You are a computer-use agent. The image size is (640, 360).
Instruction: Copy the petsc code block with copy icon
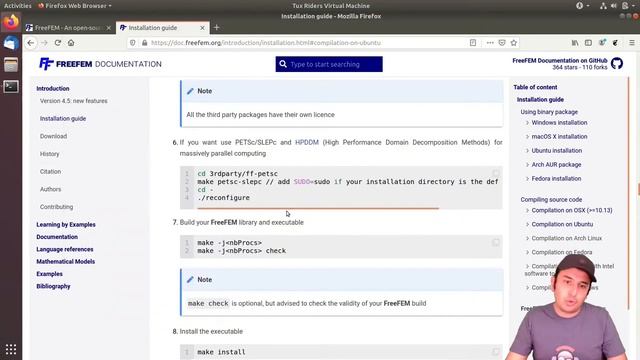point(496,173)
